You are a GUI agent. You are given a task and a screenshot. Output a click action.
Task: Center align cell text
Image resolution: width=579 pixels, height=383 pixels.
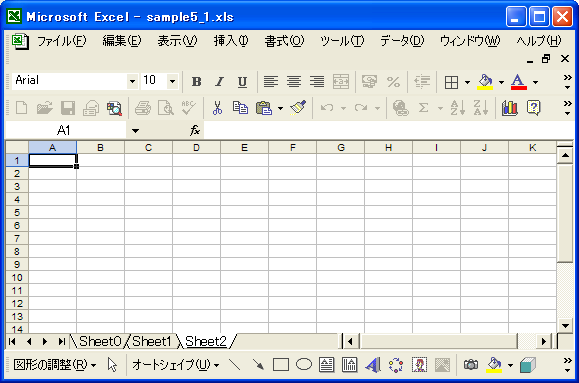pos(294,82)
